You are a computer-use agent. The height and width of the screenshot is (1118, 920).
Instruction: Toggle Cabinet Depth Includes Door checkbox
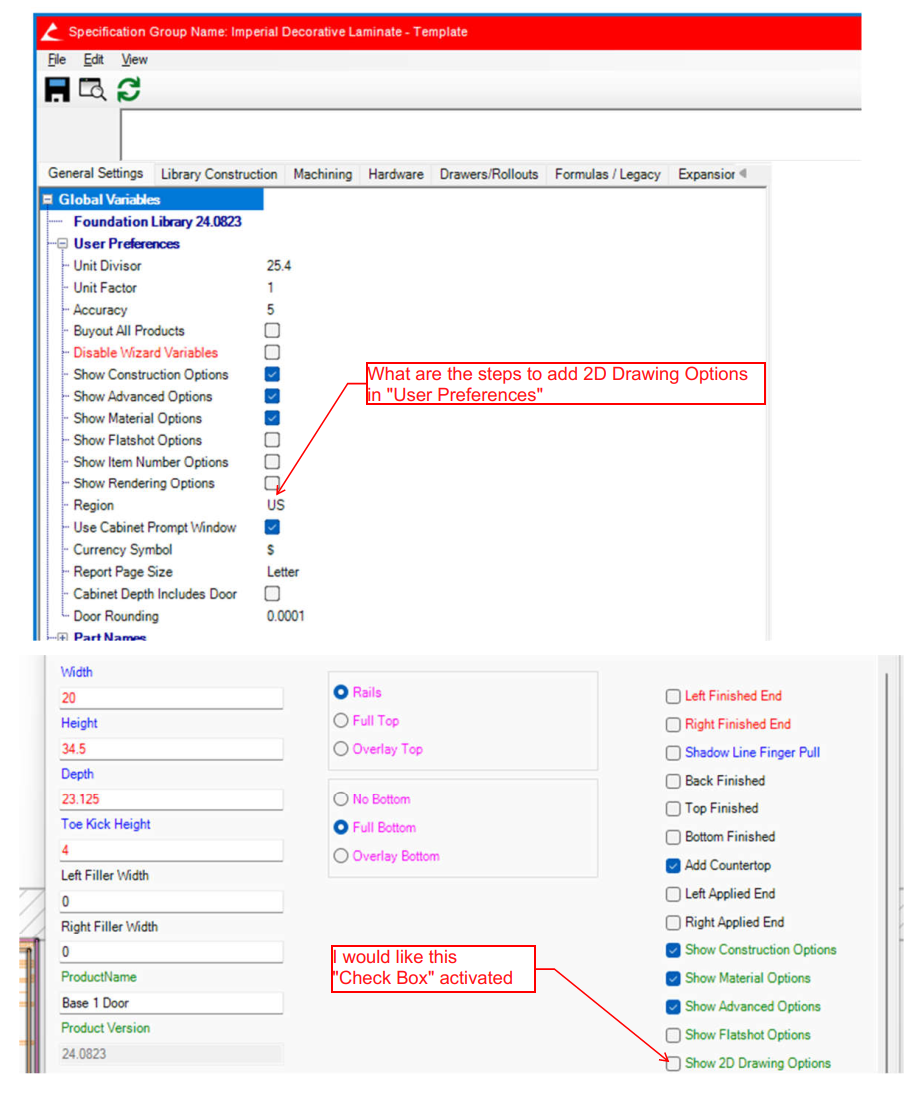coord(272,594)
